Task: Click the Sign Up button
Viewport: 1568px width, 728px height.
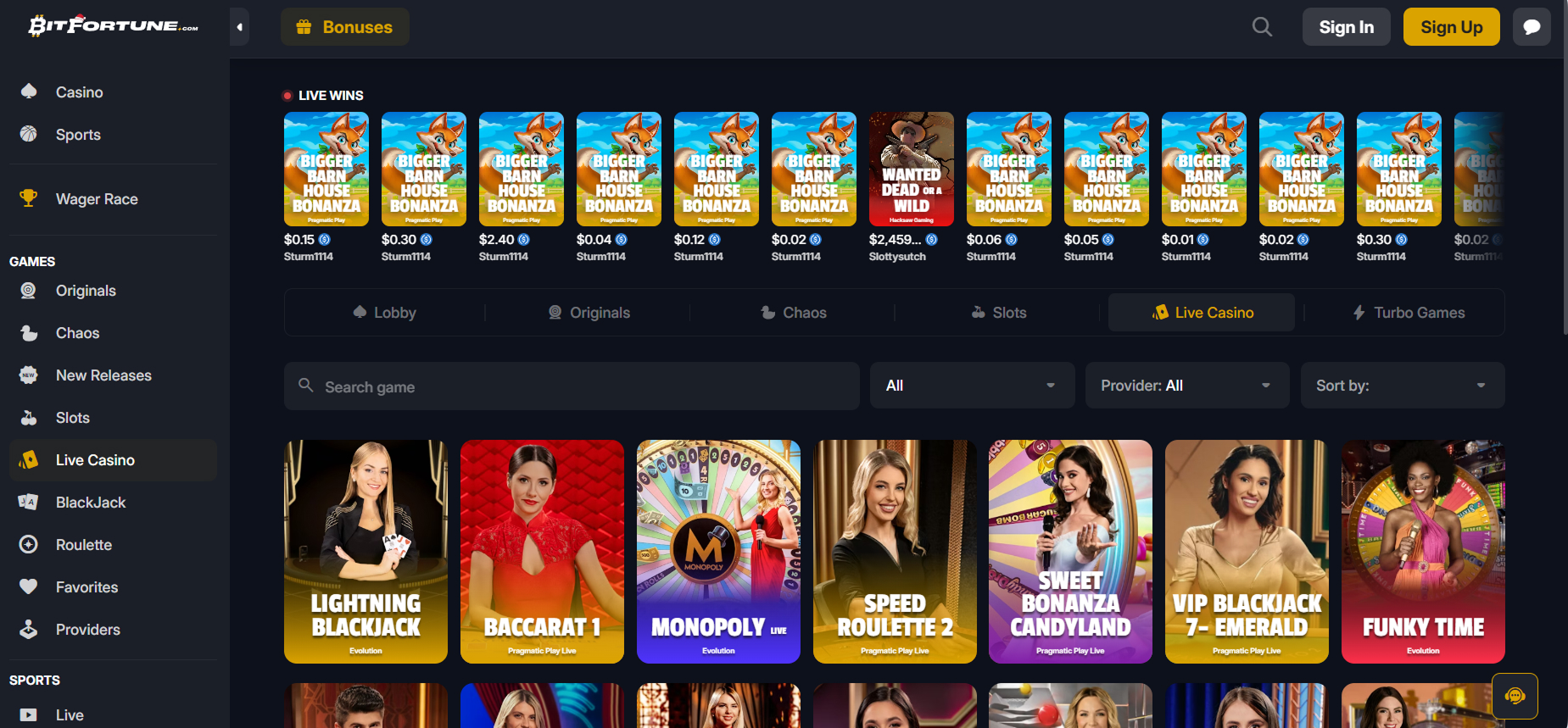Action: pos(1451,27)
